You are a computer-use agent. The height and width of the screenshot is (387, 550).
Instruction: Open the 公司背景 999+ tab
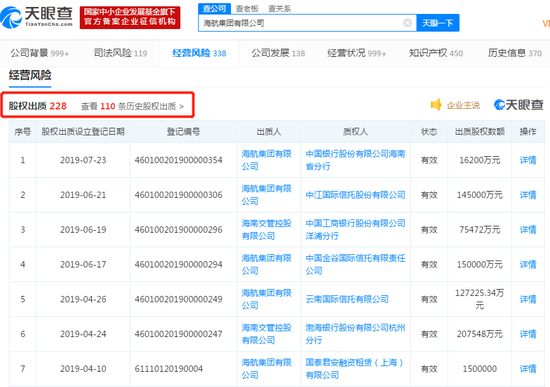click(40, 53)
